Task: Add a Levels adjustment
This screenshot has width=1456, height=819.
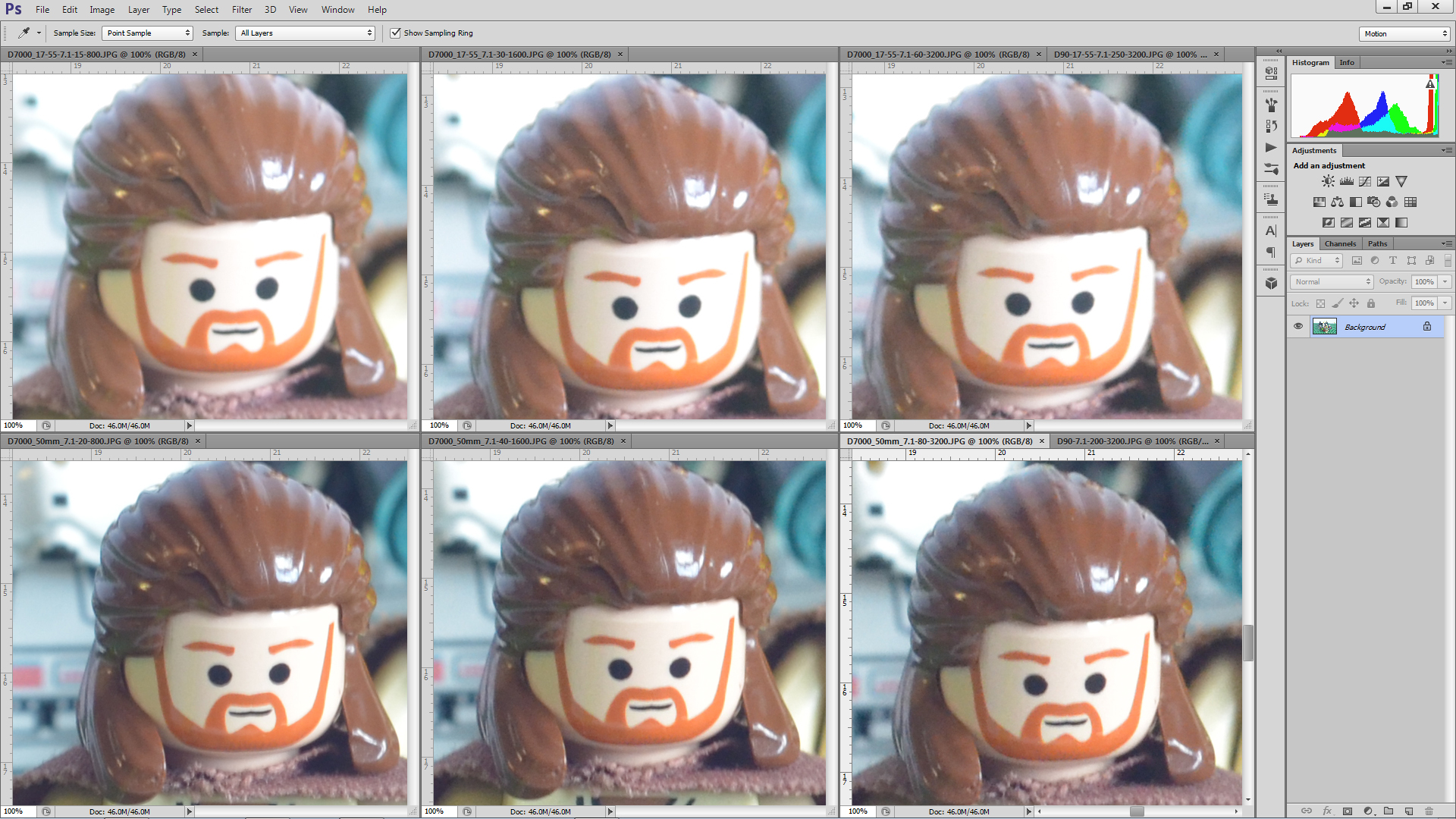Action: (1347, 181)
